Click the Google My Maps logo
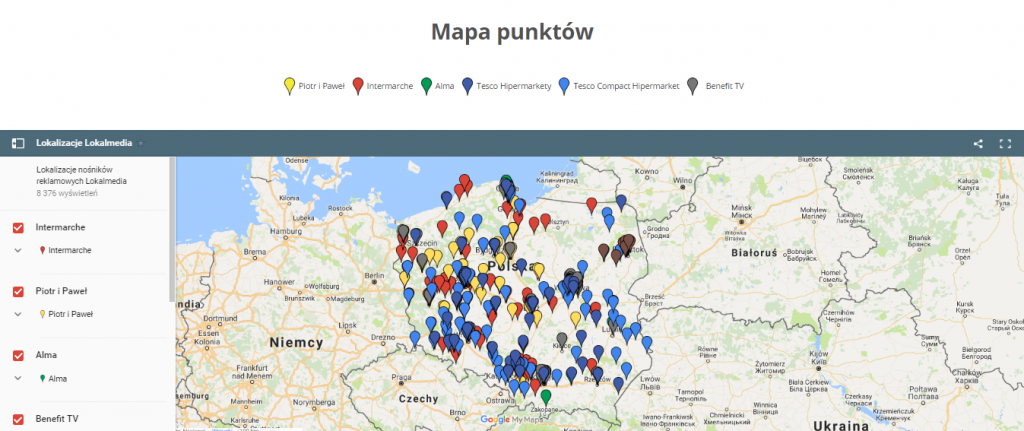 pyautogui.click(x=510, y=420)
